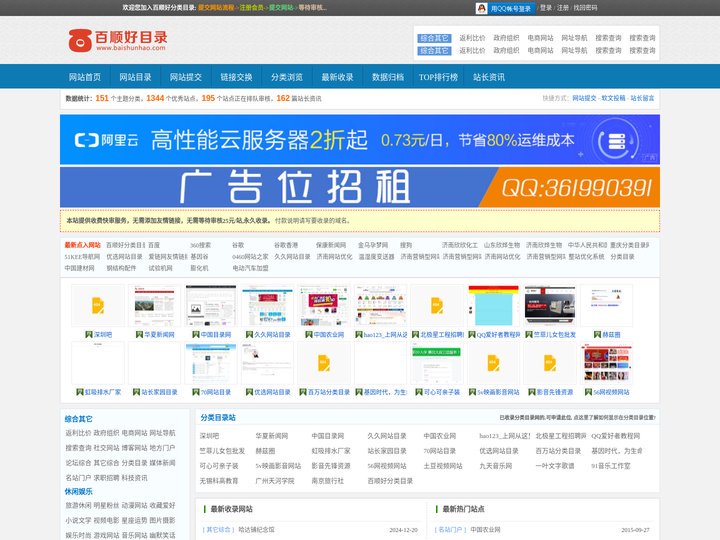Click the bookmark icon beside 中国农业网 thumbnail label
The height and width of the screenshot is (540, 720).
point(309,334)
